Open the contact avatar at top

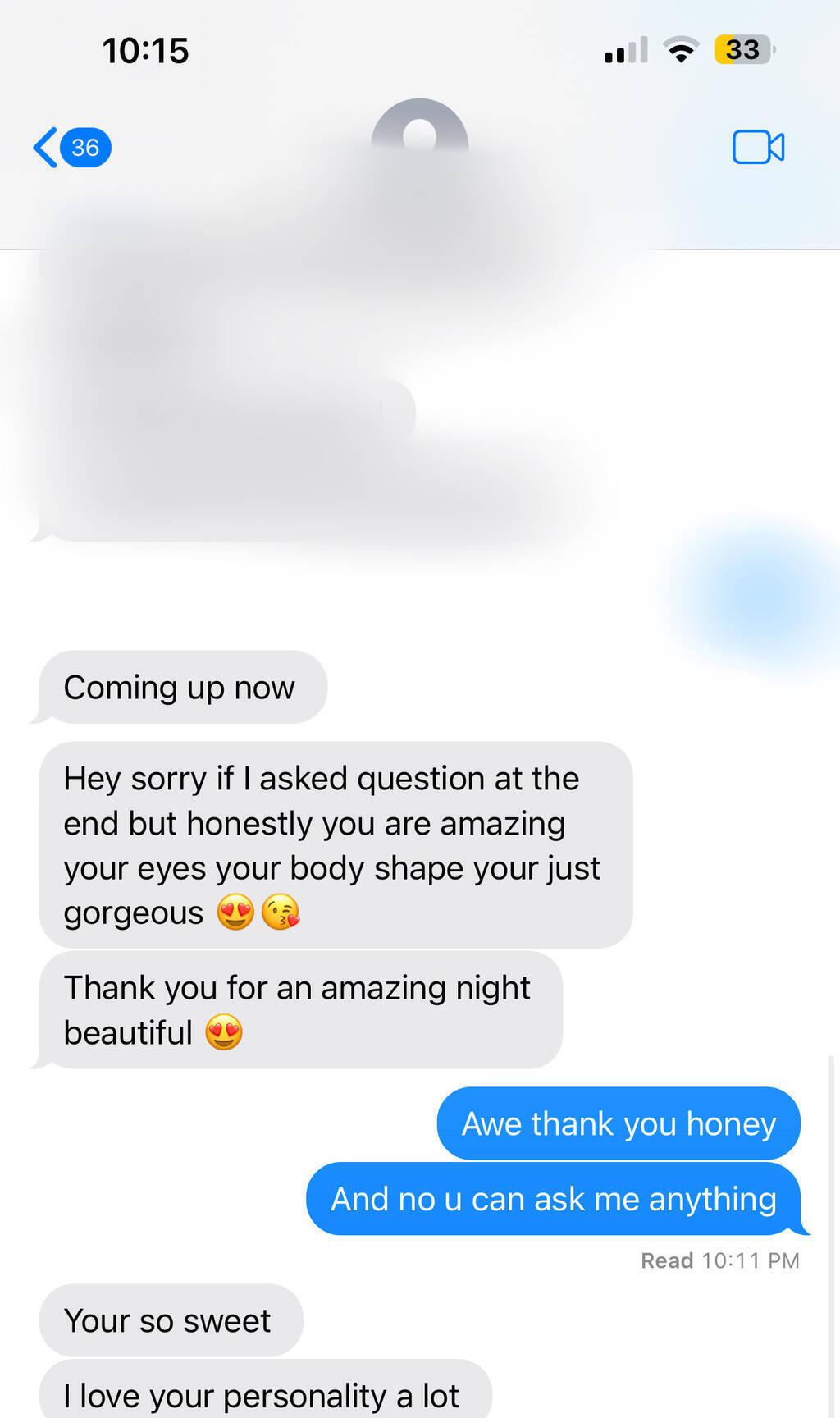pyautogui.click(x=419, y=131)
